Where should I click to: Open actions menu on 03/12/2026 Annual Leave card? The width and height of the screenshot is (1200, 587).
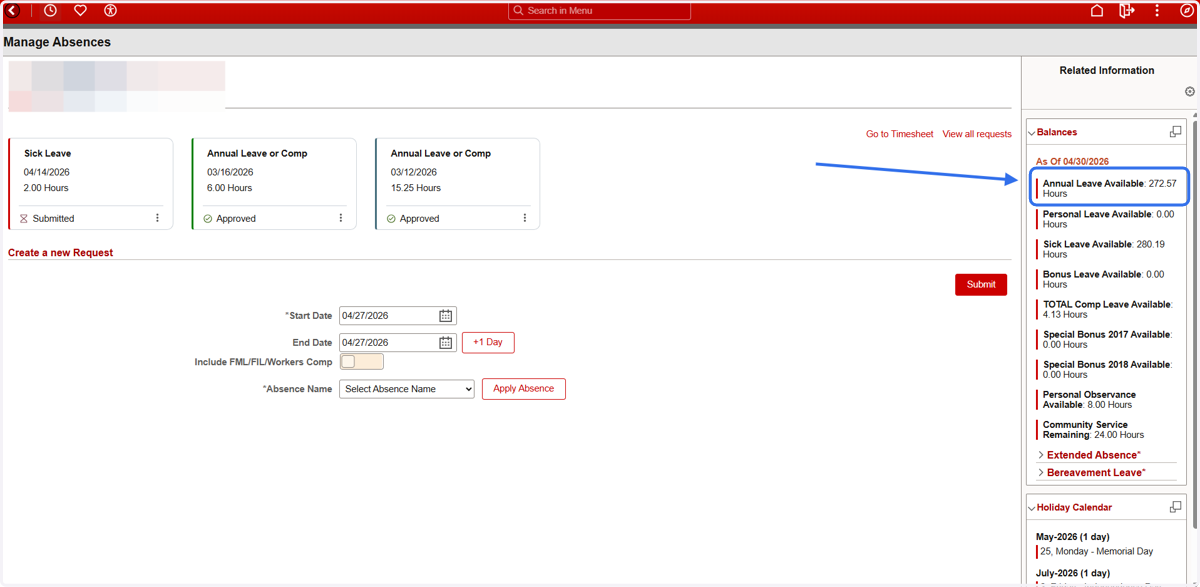pyautogui.click(x=525, y=218)
